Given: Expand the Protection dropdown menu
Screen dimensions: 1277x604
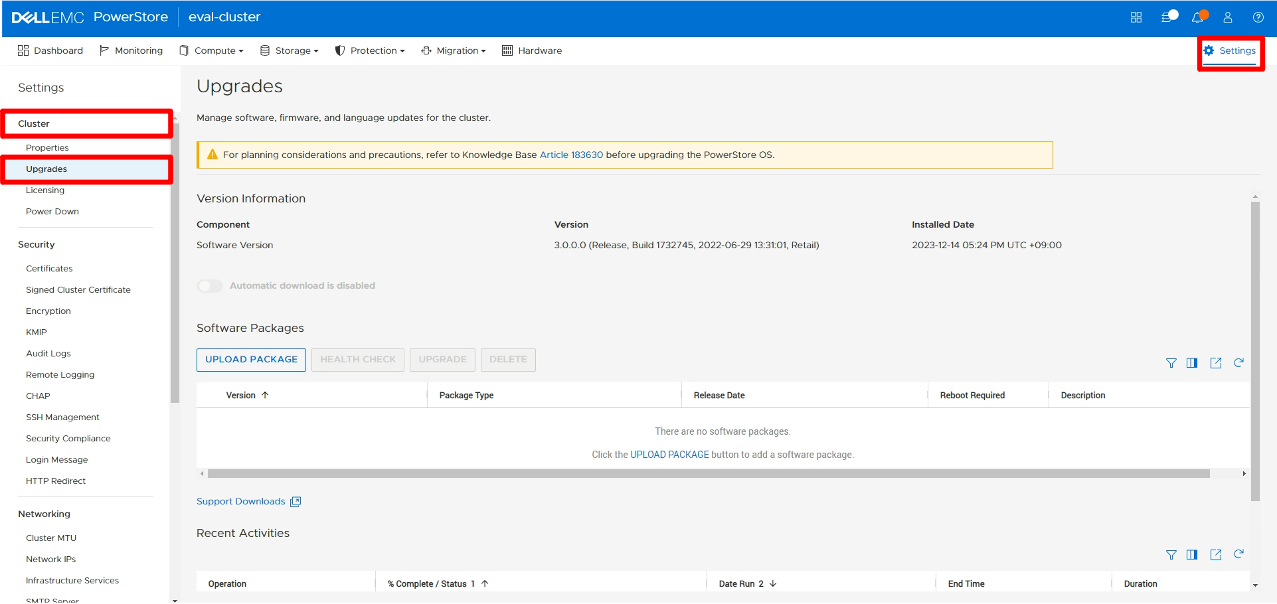Looking at the screenshot, I should tap(370, 50).
